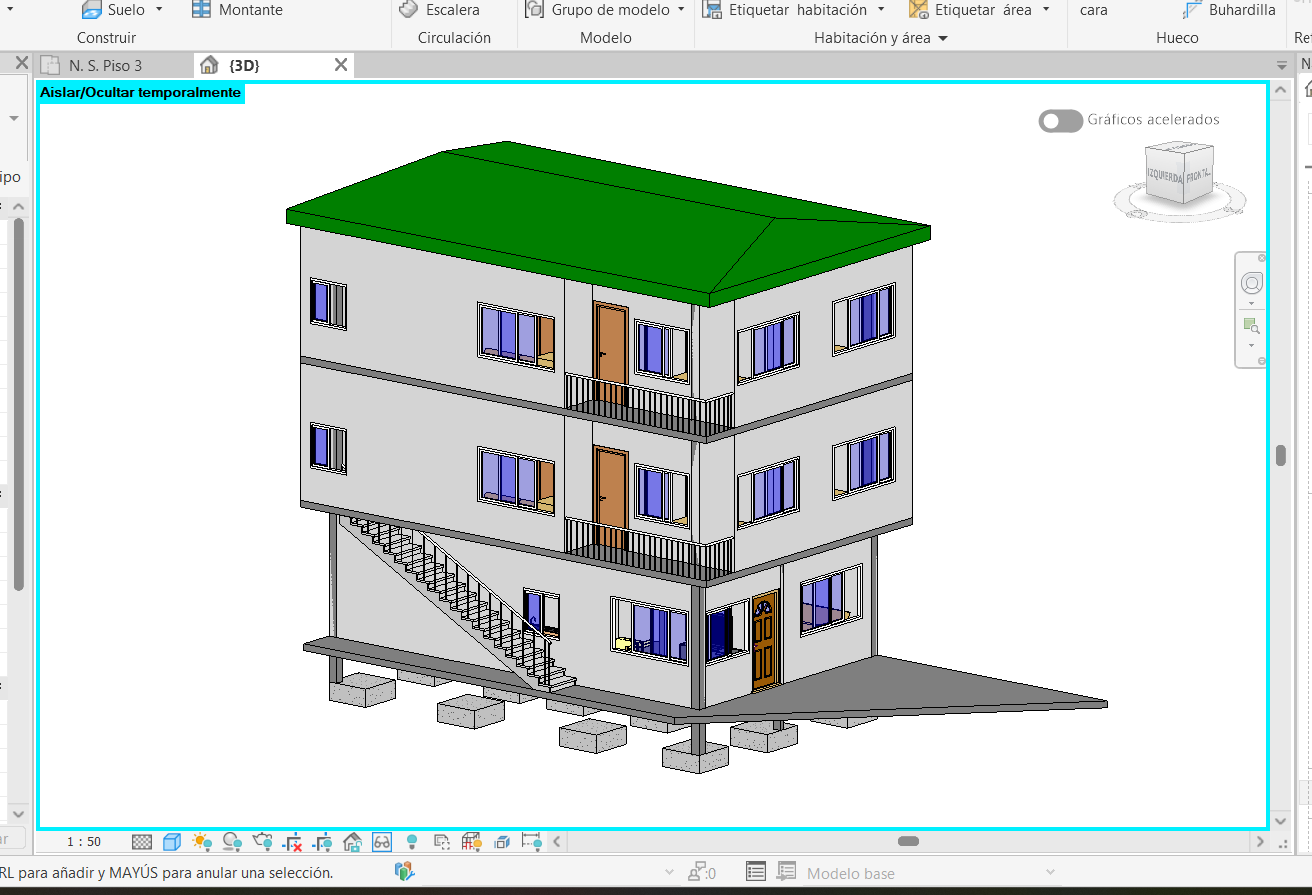
Task: Click the crop view icon
Action: (292, 842)
